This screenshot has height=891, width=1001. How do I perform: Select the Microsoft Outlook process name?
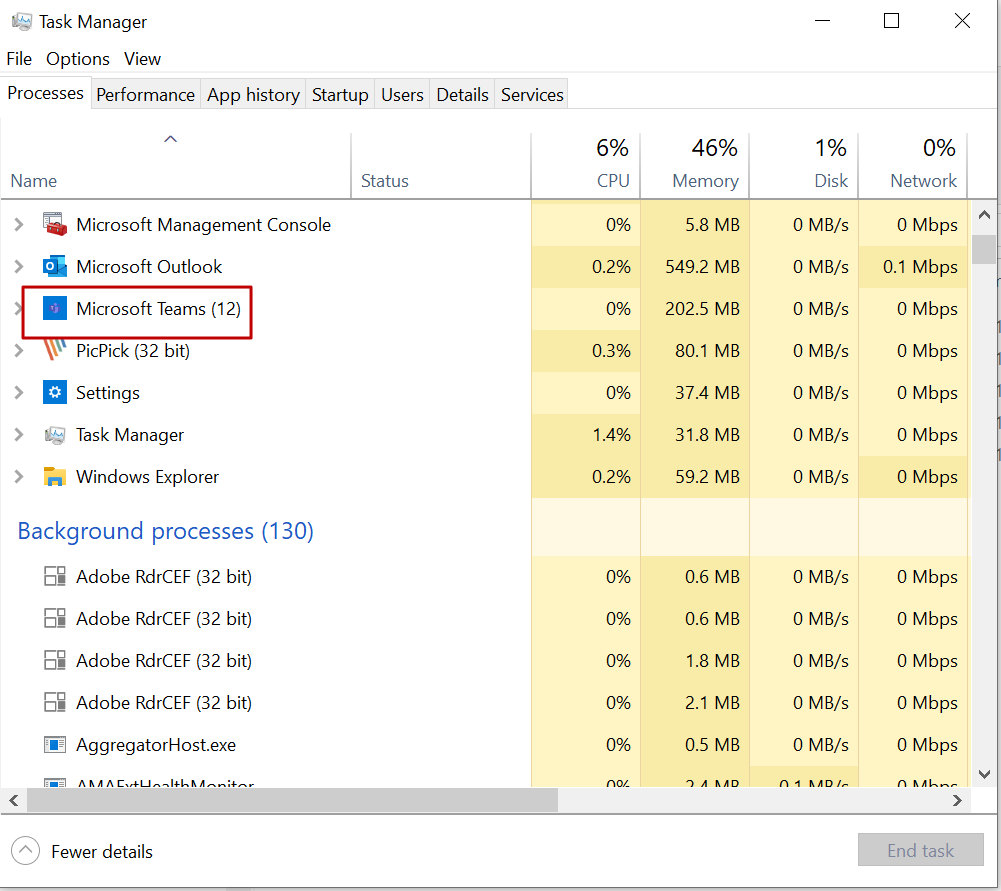[x=149, y=266]
